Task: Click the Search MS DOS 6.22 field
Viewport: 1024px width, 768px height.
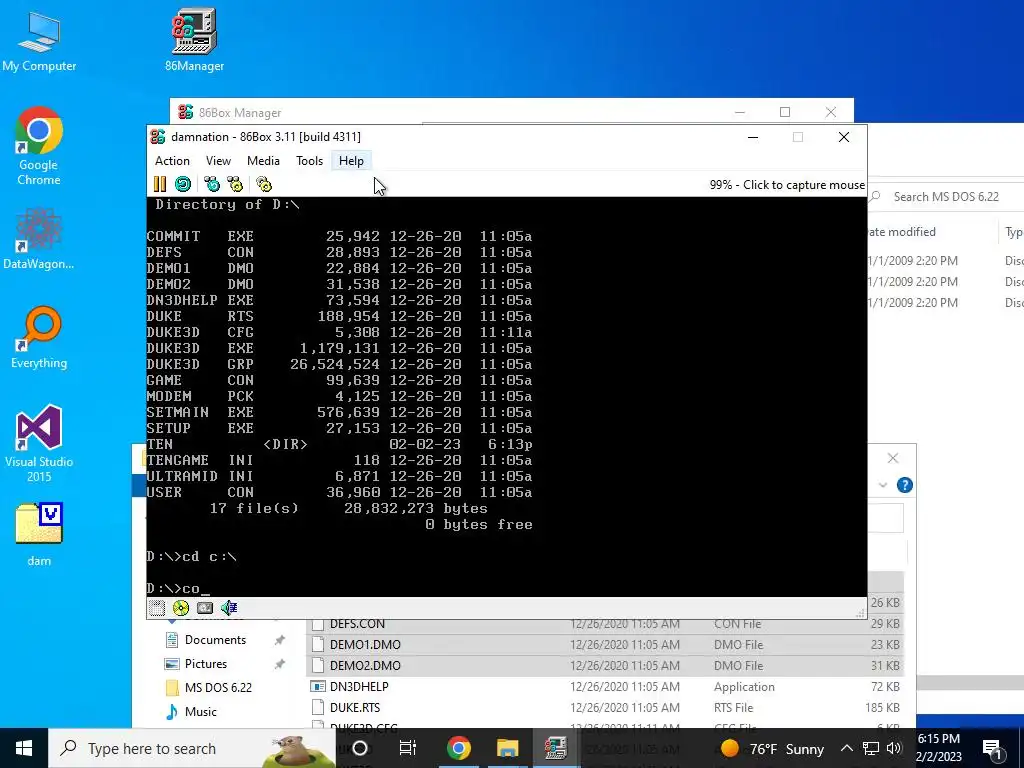Action: tap(946, 197)
